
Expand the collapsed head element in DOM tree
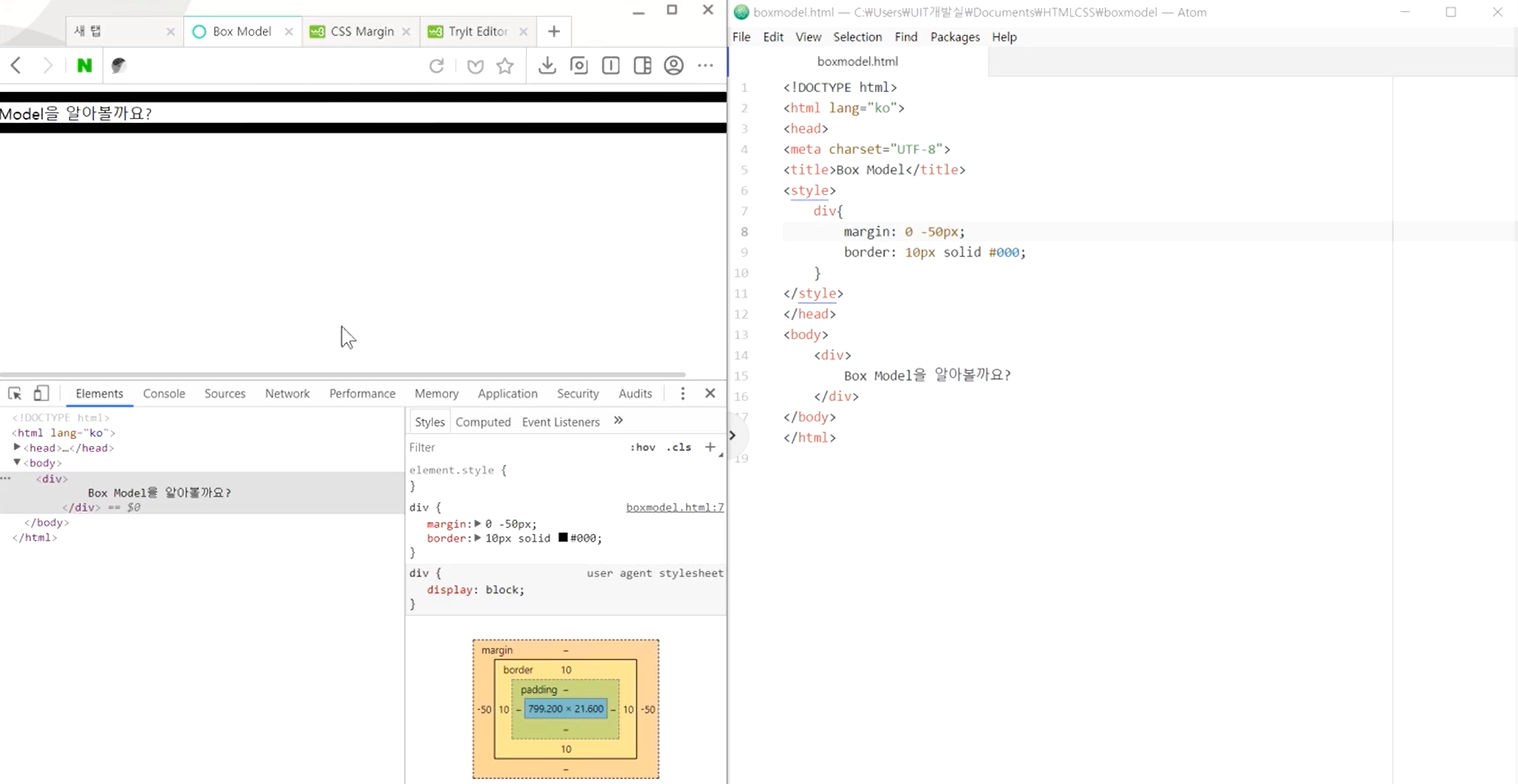(x=17, y=448)
